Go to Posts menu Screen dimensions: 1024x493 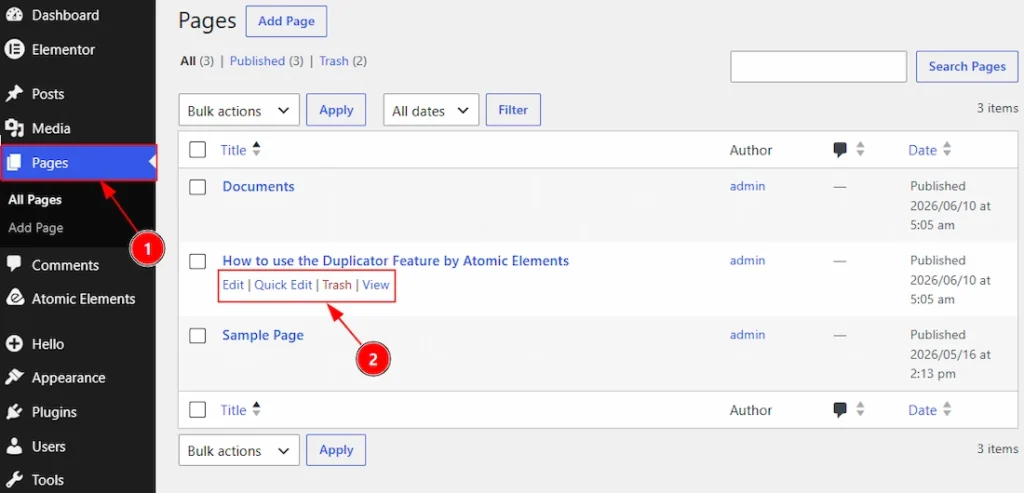click(x=48, y=94)
